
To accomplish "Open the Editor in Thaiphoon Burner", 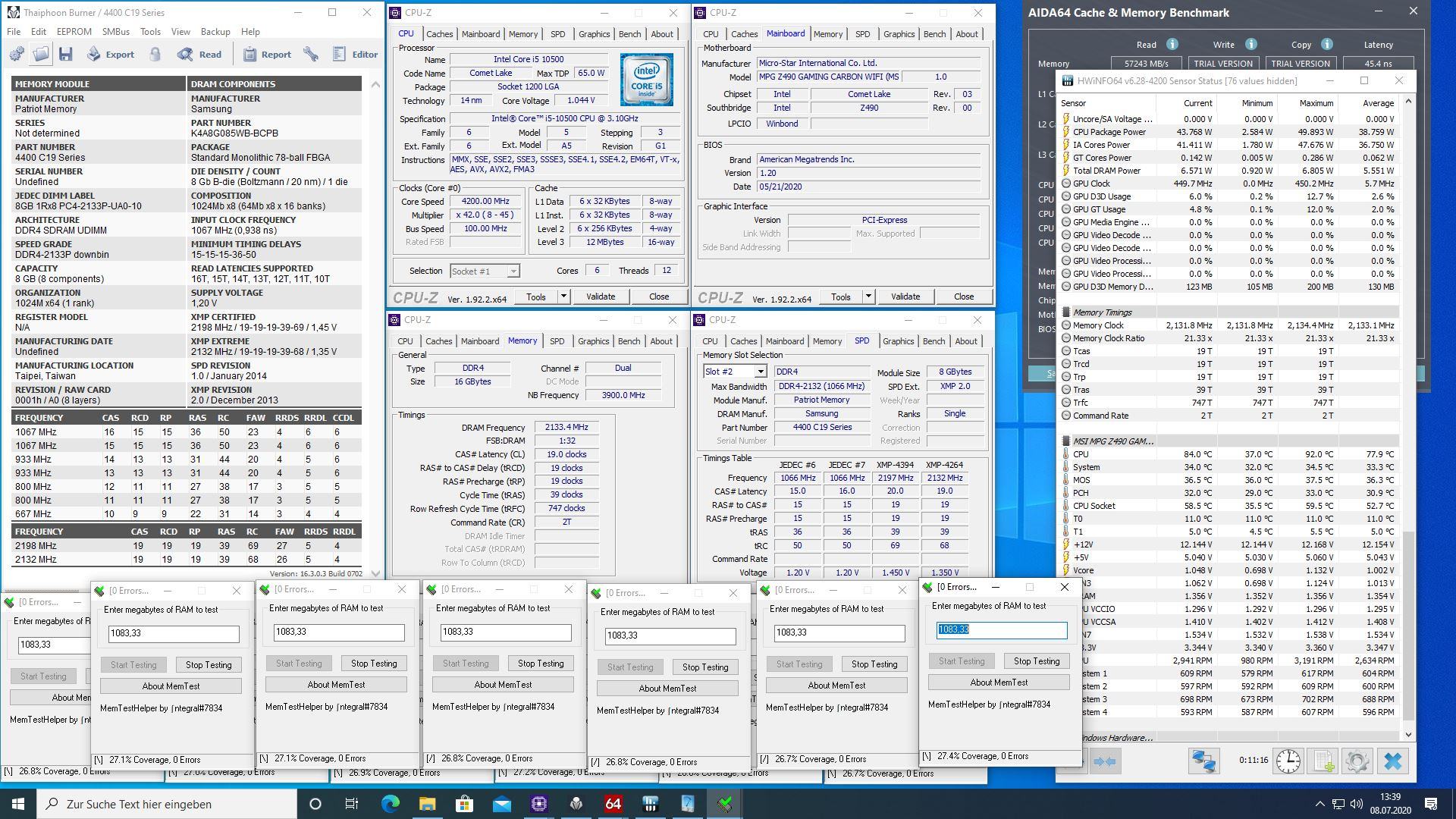I will click(355, 54).
